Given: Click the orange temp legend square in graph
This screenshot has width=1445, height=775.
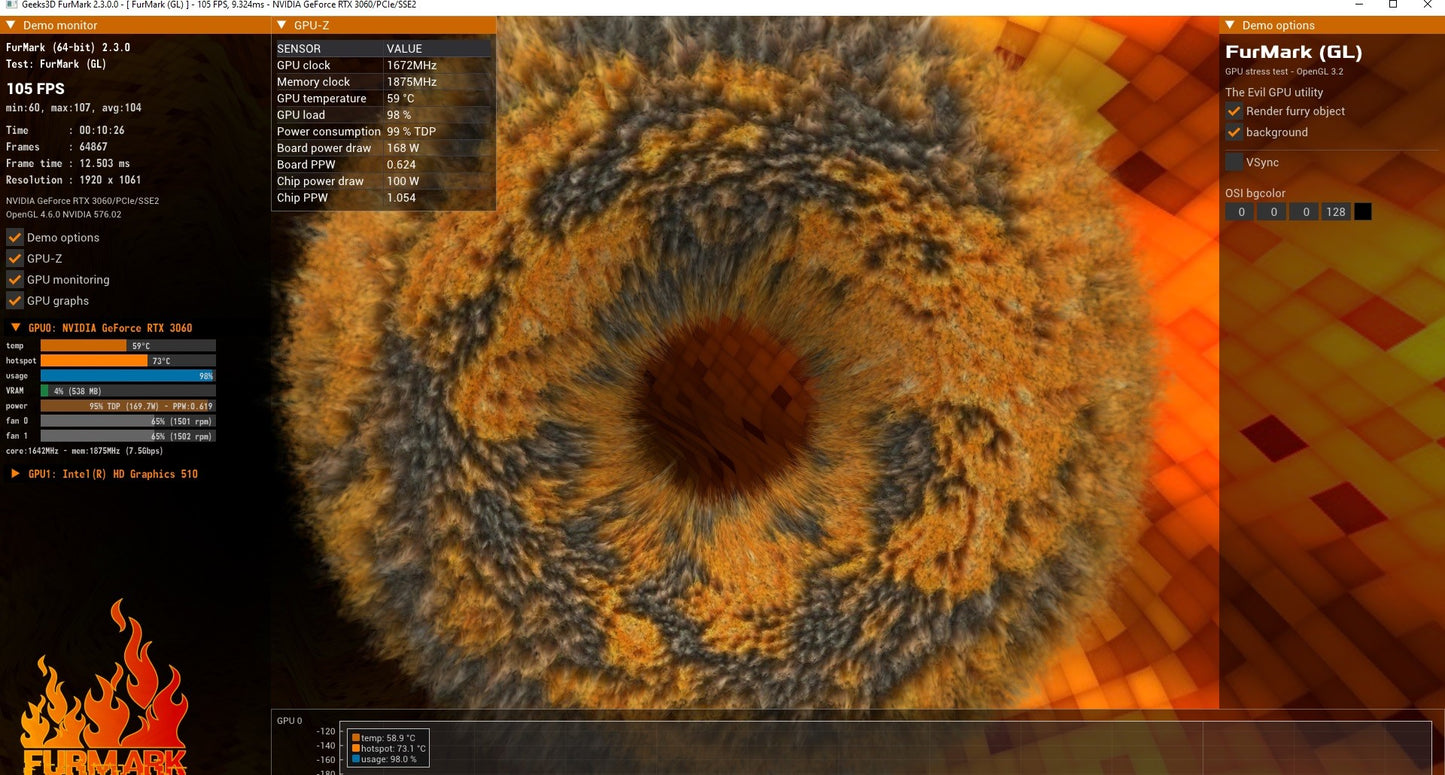Looking at the screenshot, I should point(355,738).
